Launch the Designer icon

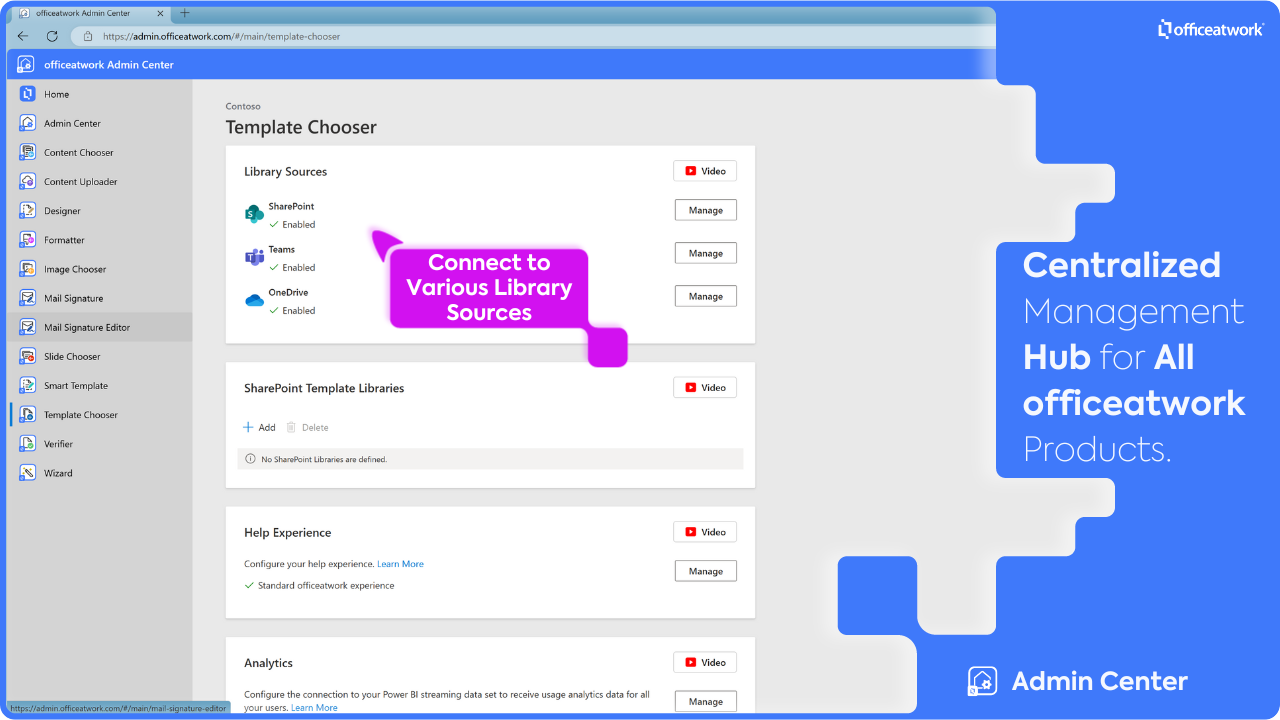[x=27, y=211]
